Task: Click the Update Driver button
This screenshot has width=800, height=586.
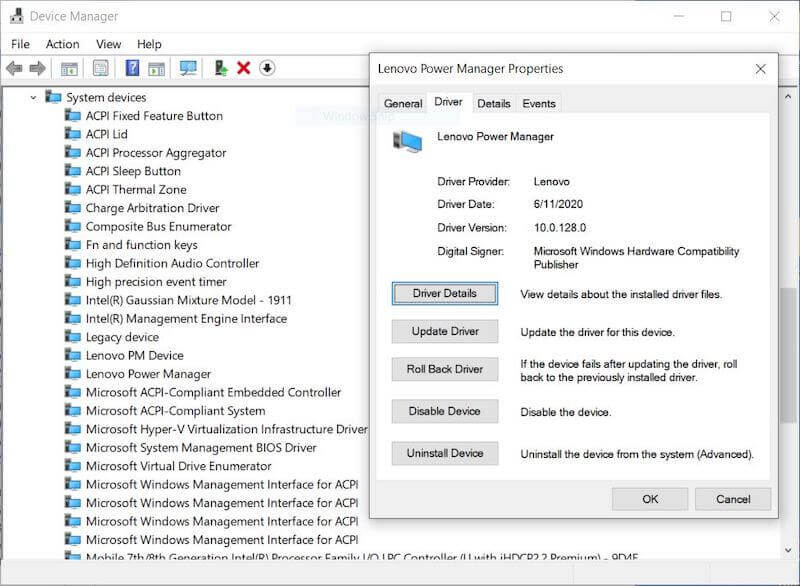Action: (445, 331)
